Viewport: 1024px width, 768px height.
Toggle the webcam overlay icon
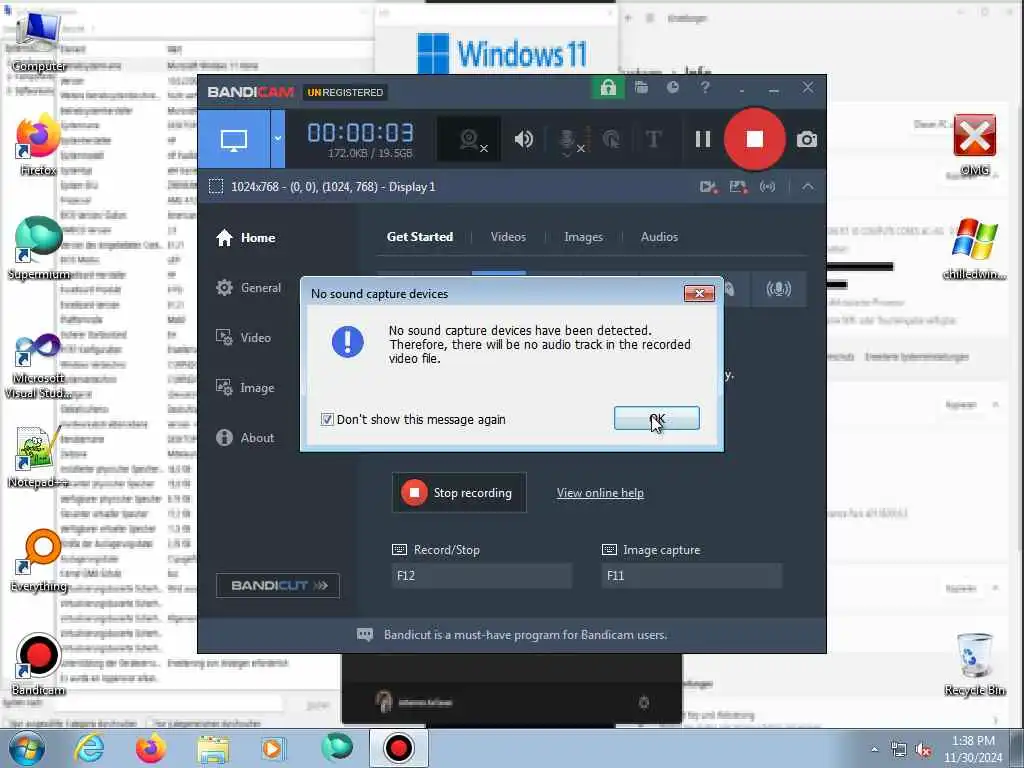(x=469, y=139)
